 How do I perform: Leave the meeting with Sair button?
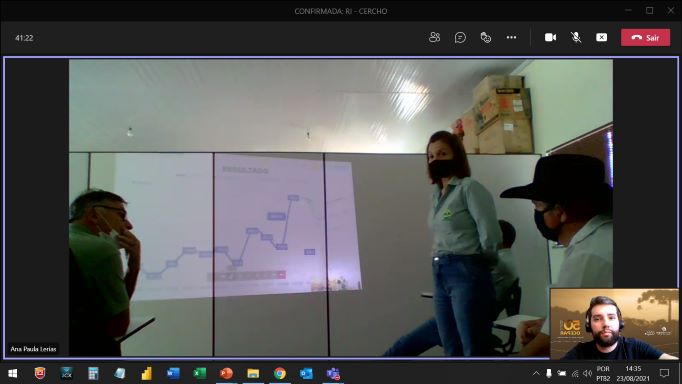click(x=645, y=37)
